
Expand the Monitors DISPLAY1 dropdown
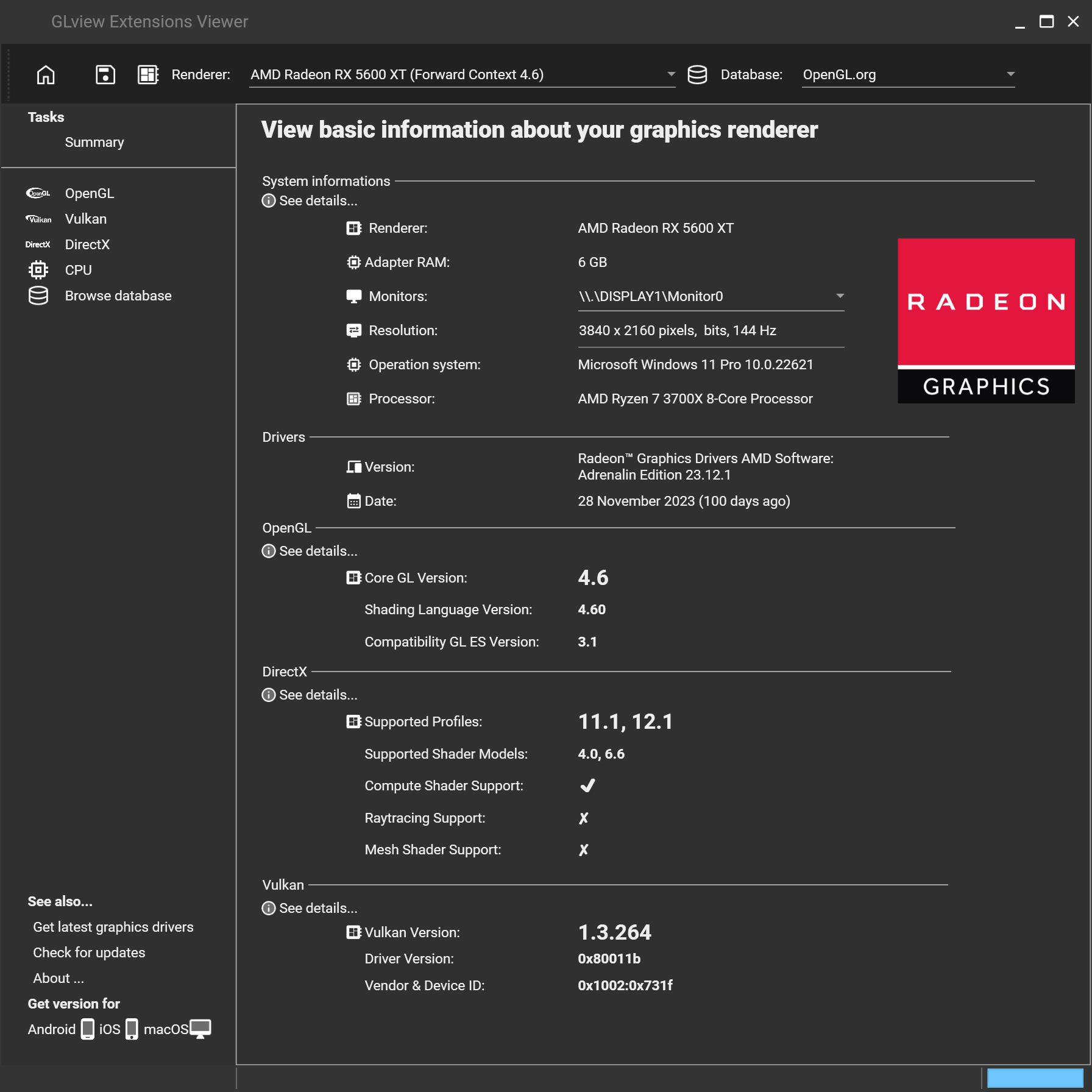[x=711, y=297]
